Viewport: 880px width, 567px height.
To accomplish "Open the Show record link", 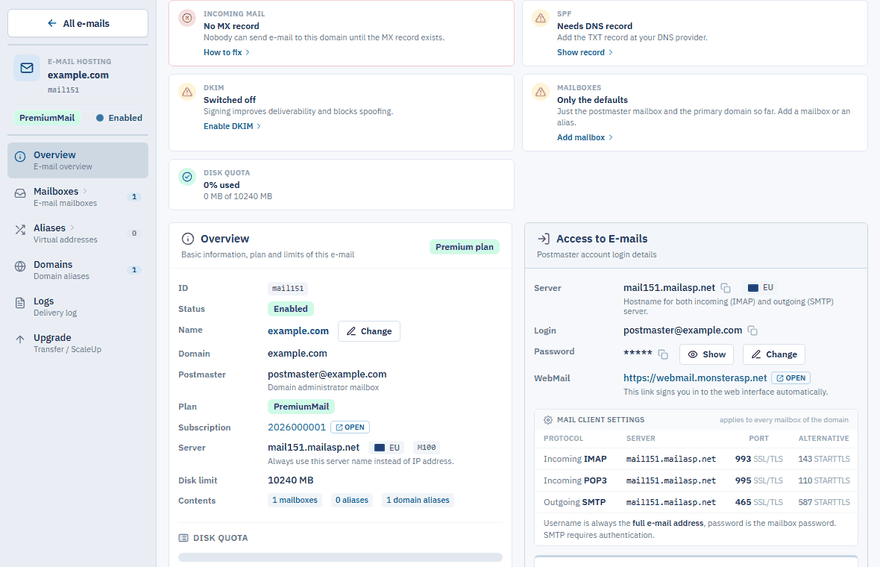I will pos(585,52).
